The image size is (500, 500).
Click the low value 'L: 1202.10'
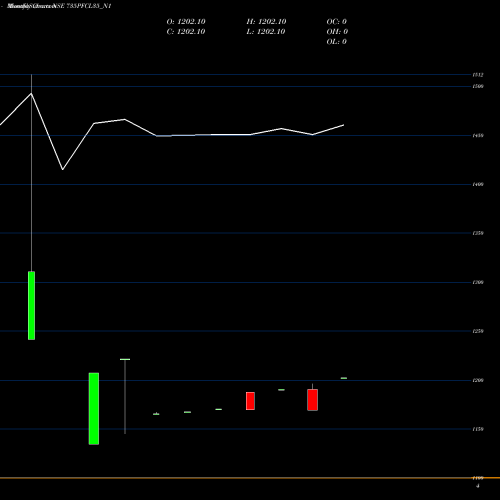[266, 32]
